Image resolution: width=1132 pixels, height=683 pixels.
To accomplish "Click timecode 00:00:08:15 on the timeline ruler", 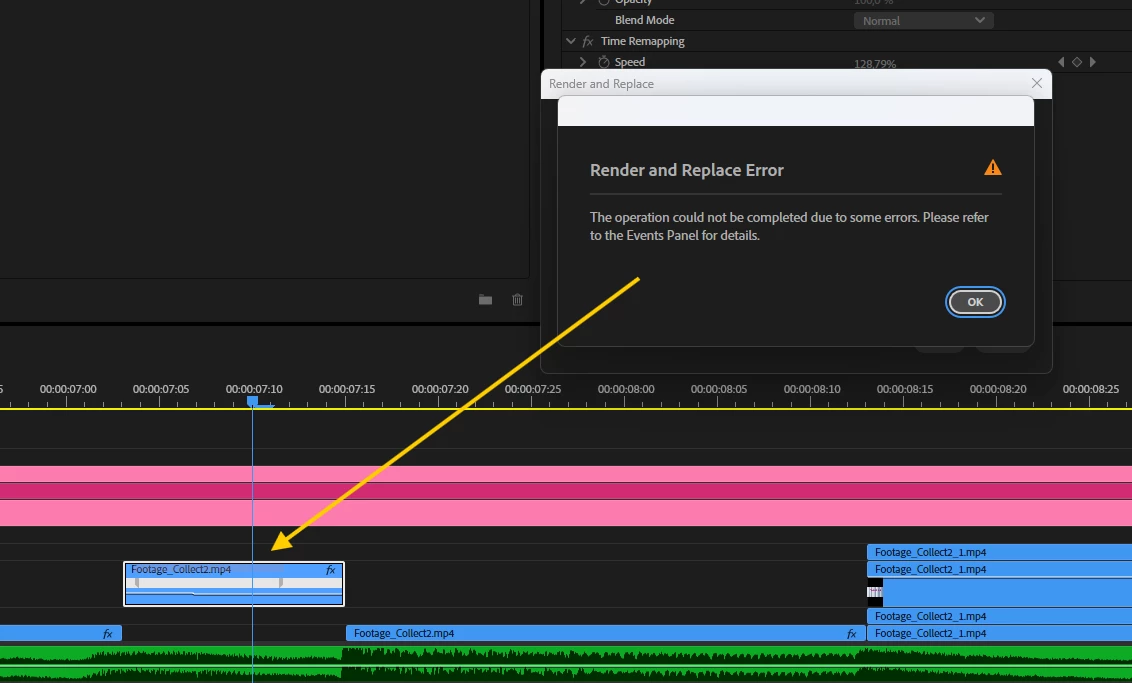I will pyautogui.click(x=905, y=388).
